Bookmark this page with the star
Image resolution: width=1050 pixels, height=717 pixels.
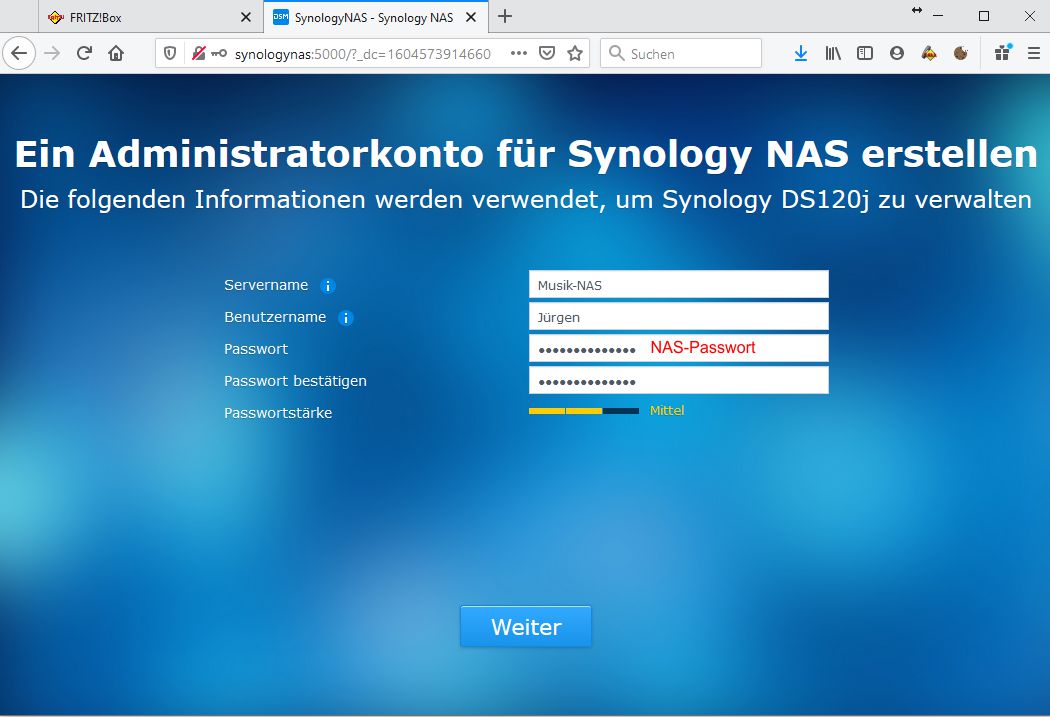pos(575,54)
